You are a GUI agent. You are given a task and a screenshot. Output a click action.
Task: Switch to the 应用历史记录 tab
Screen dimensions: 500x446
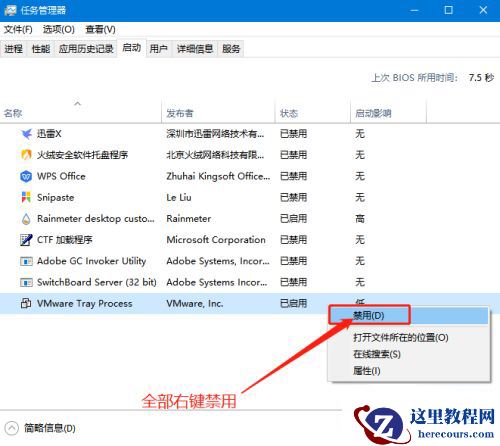[86, 49]
